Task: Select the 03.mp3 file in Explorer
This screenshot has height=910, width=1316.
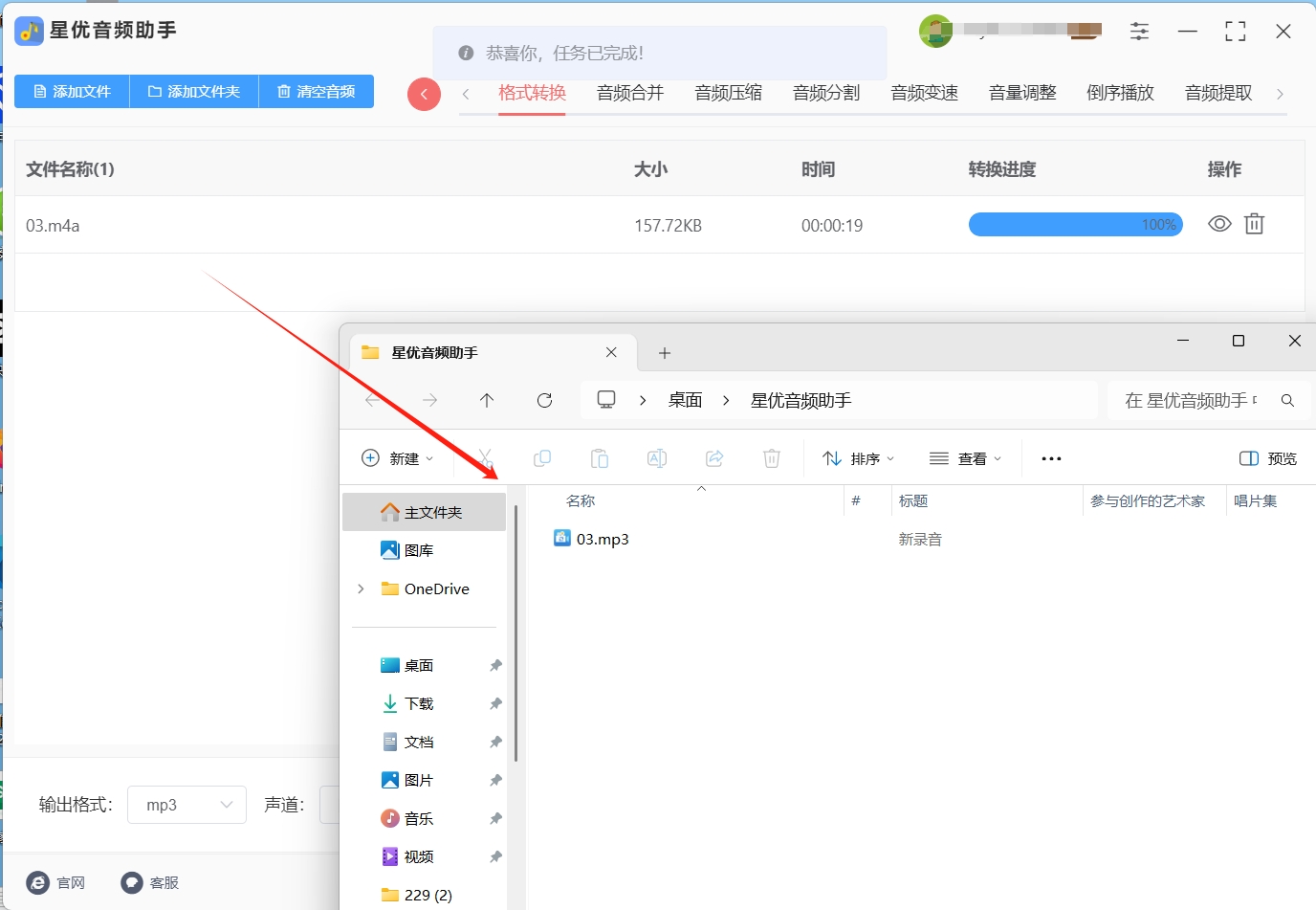Action: [x=592, y=539]
